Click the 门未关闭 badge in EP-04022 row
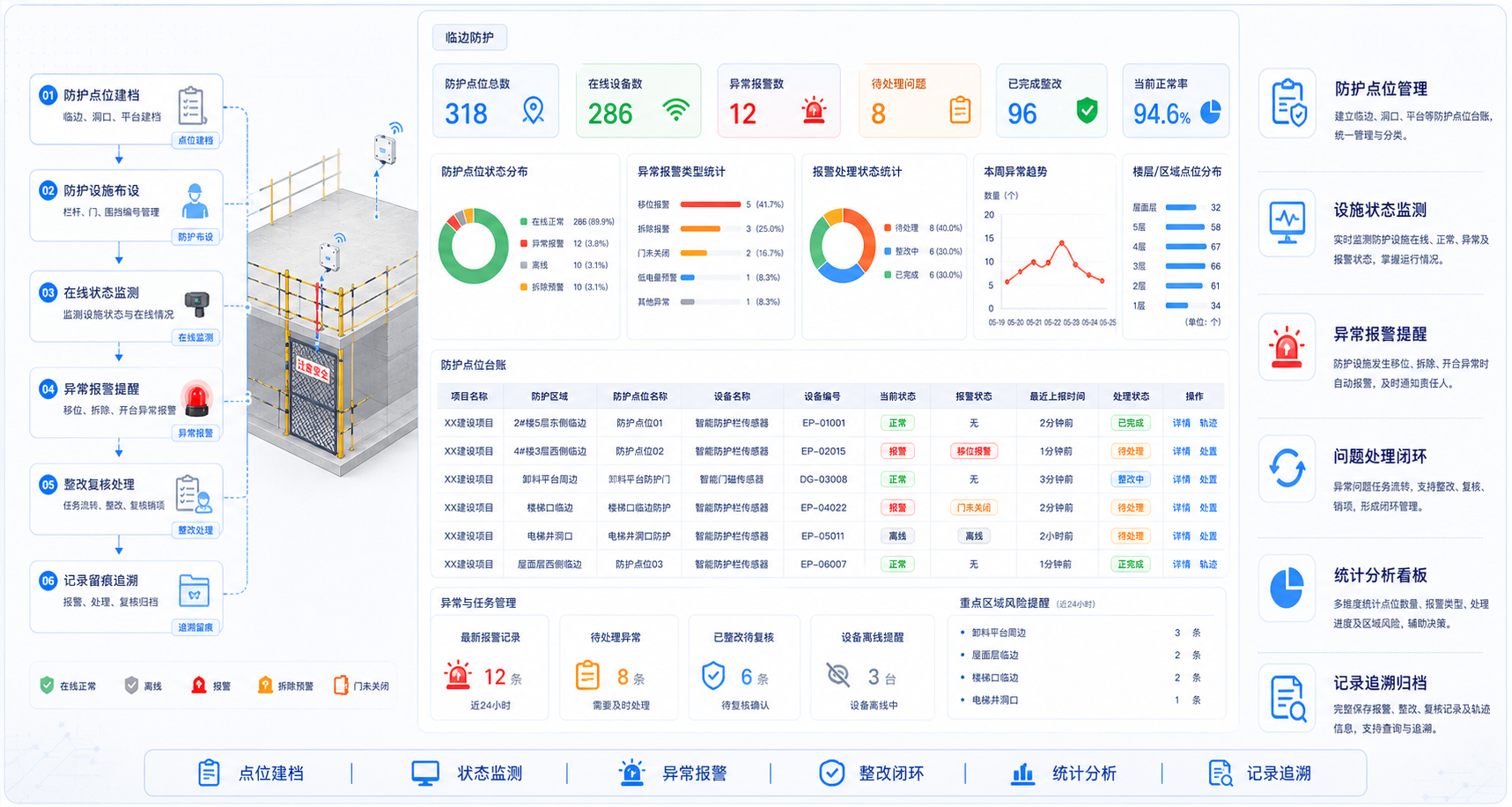 point(973,508)
